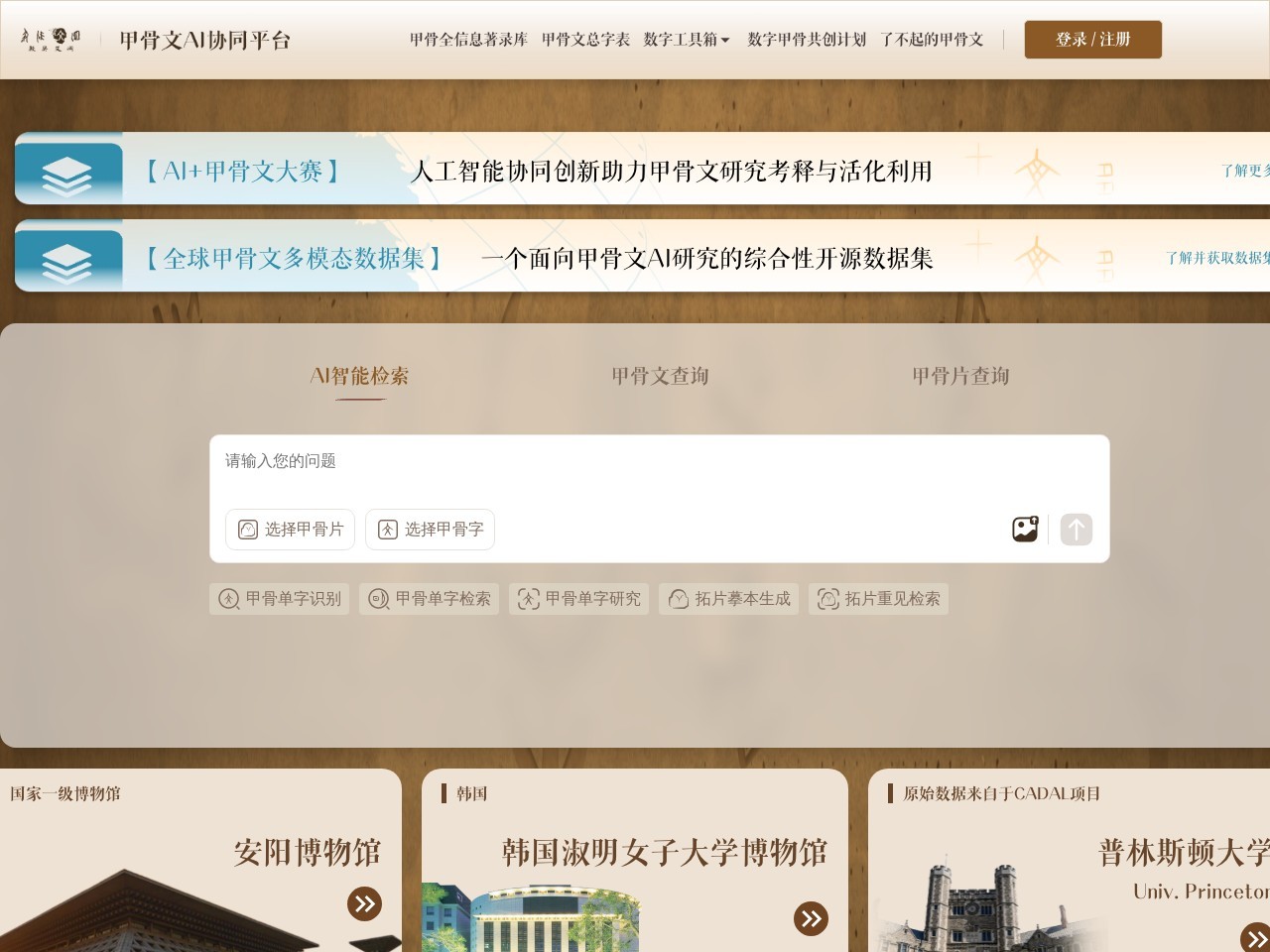Open 安阳博物馆 card arrow icon
Screen dimensions: 1270x952
(364, 903)
